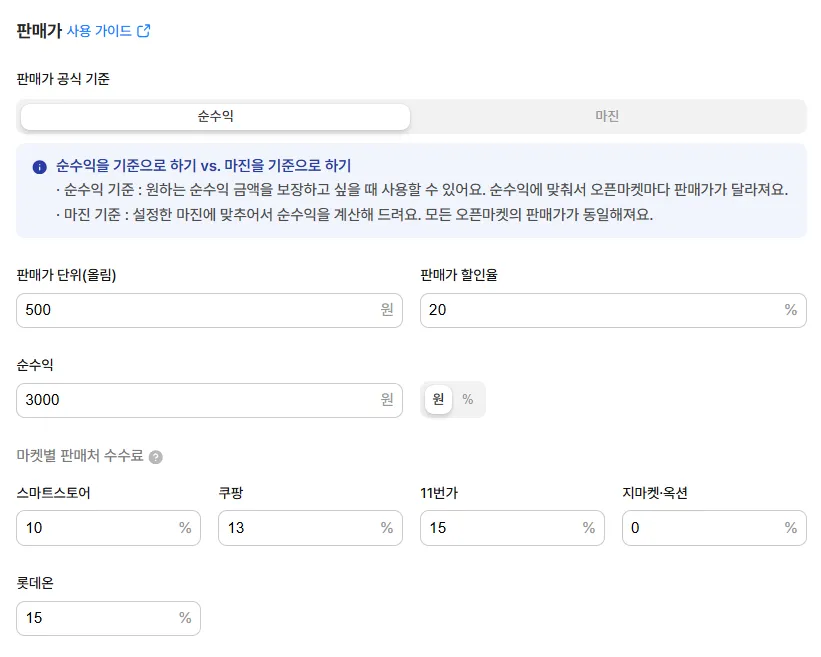Click the 판매가 단위(올림) input field

click(209, 310)
